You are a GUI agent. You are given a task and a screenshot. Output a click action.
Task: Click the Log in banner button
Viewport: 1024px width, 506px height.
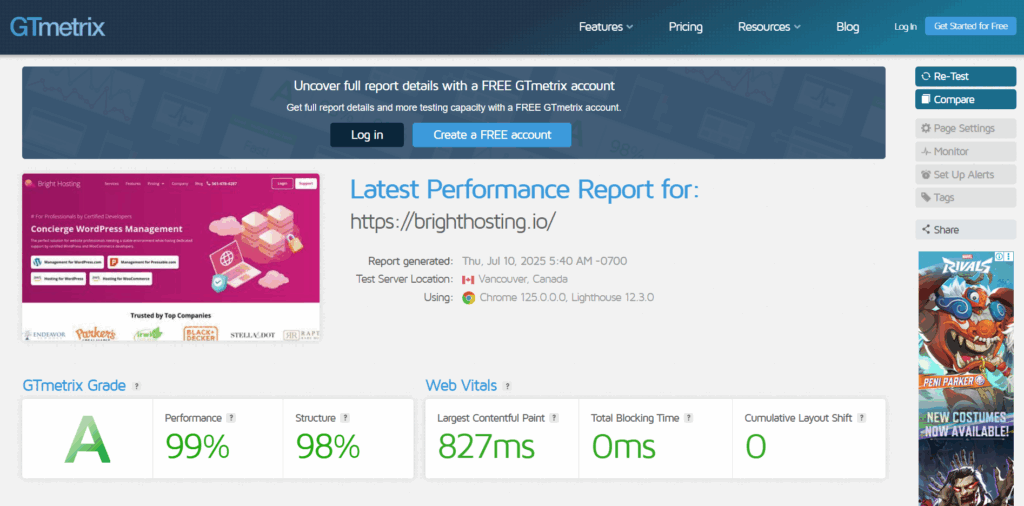[x=367, y=135]
